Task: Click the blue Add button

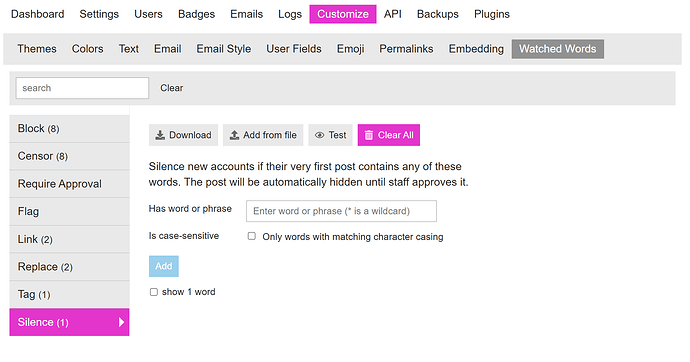Action: coord(164,266)
